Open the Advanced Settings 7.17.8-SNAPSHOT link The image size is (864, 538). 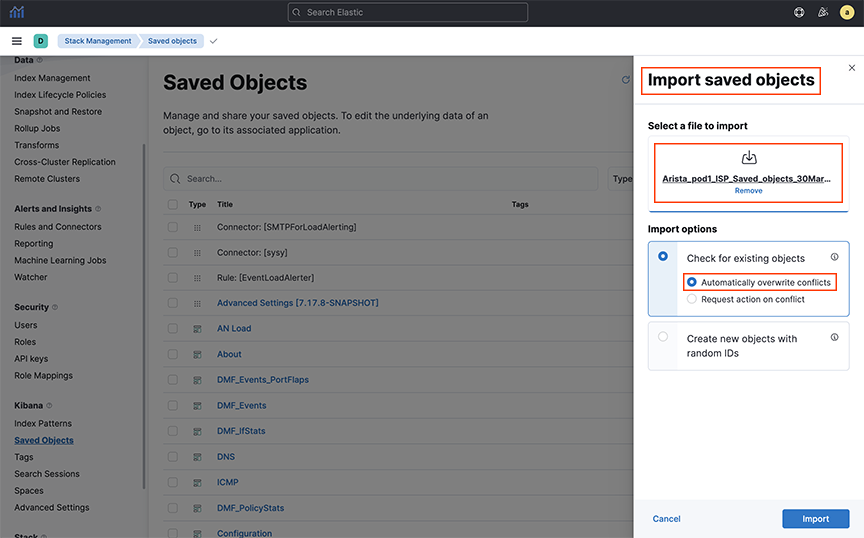point(298,303)
